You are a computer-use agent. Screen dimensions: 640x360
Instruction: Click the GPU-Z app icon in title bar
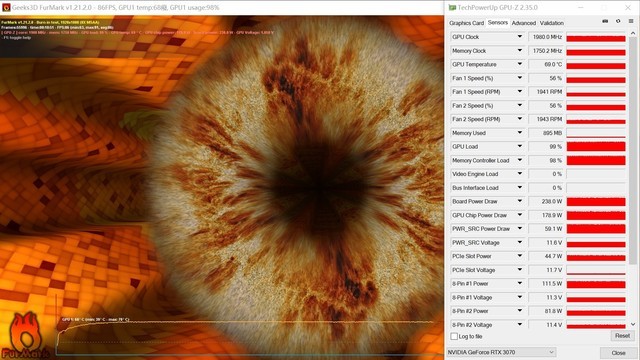452,7
